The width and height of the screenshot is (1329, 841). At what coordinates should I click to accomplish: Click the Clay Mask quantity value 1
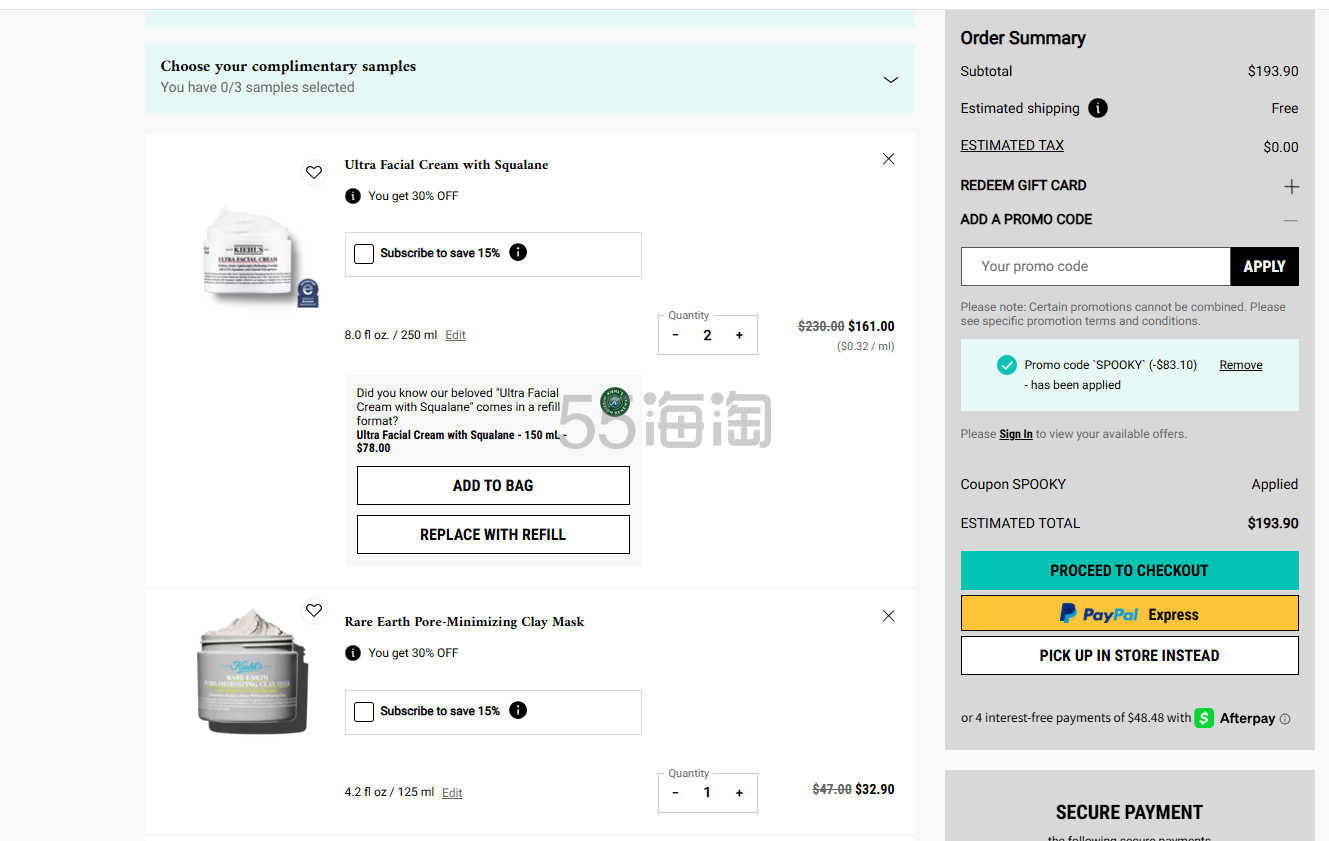707,793
